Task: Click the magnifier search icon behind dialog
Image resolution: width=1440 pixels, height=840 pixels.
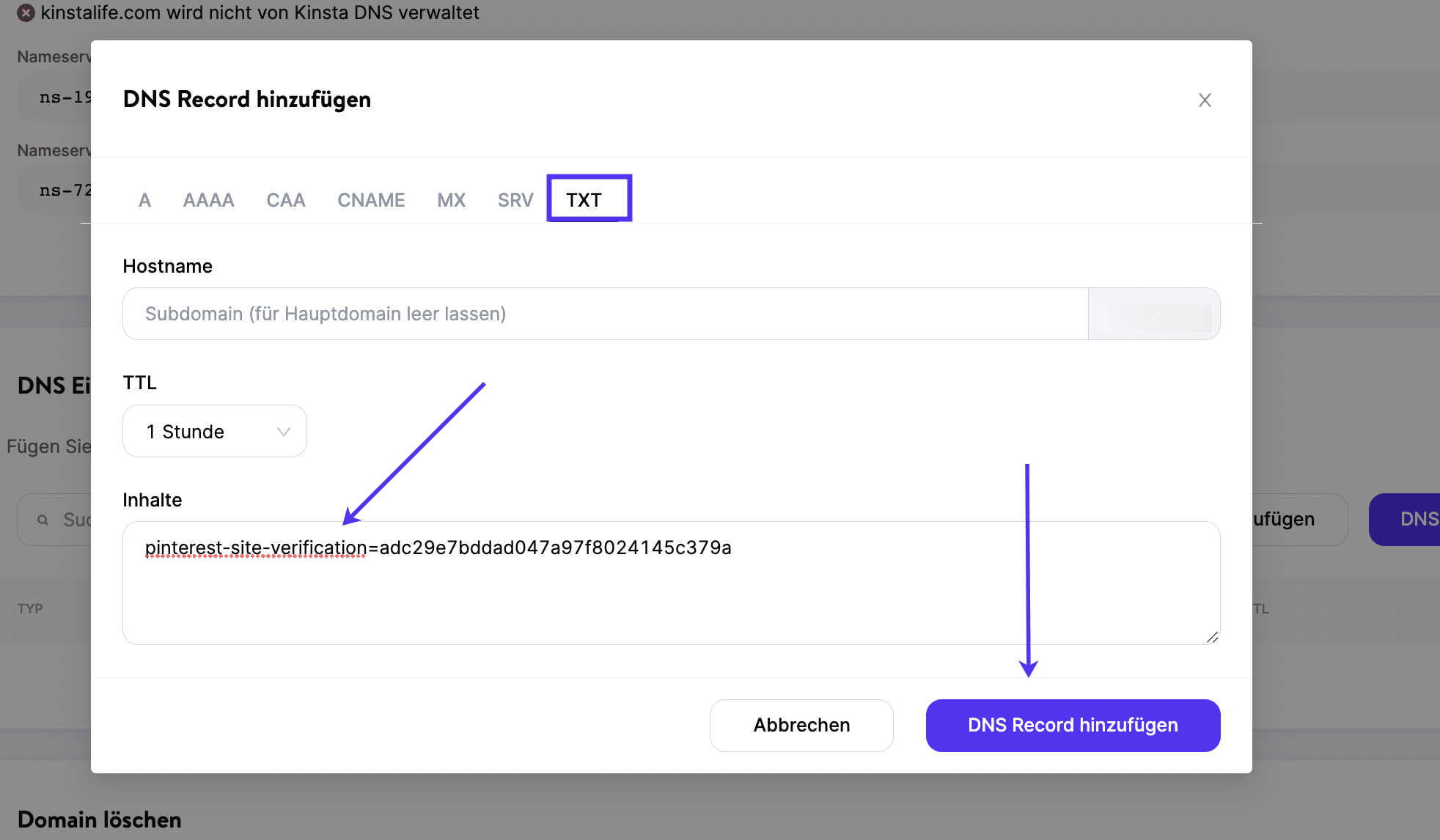Action: pyautogui.click(x=43, y=520)
